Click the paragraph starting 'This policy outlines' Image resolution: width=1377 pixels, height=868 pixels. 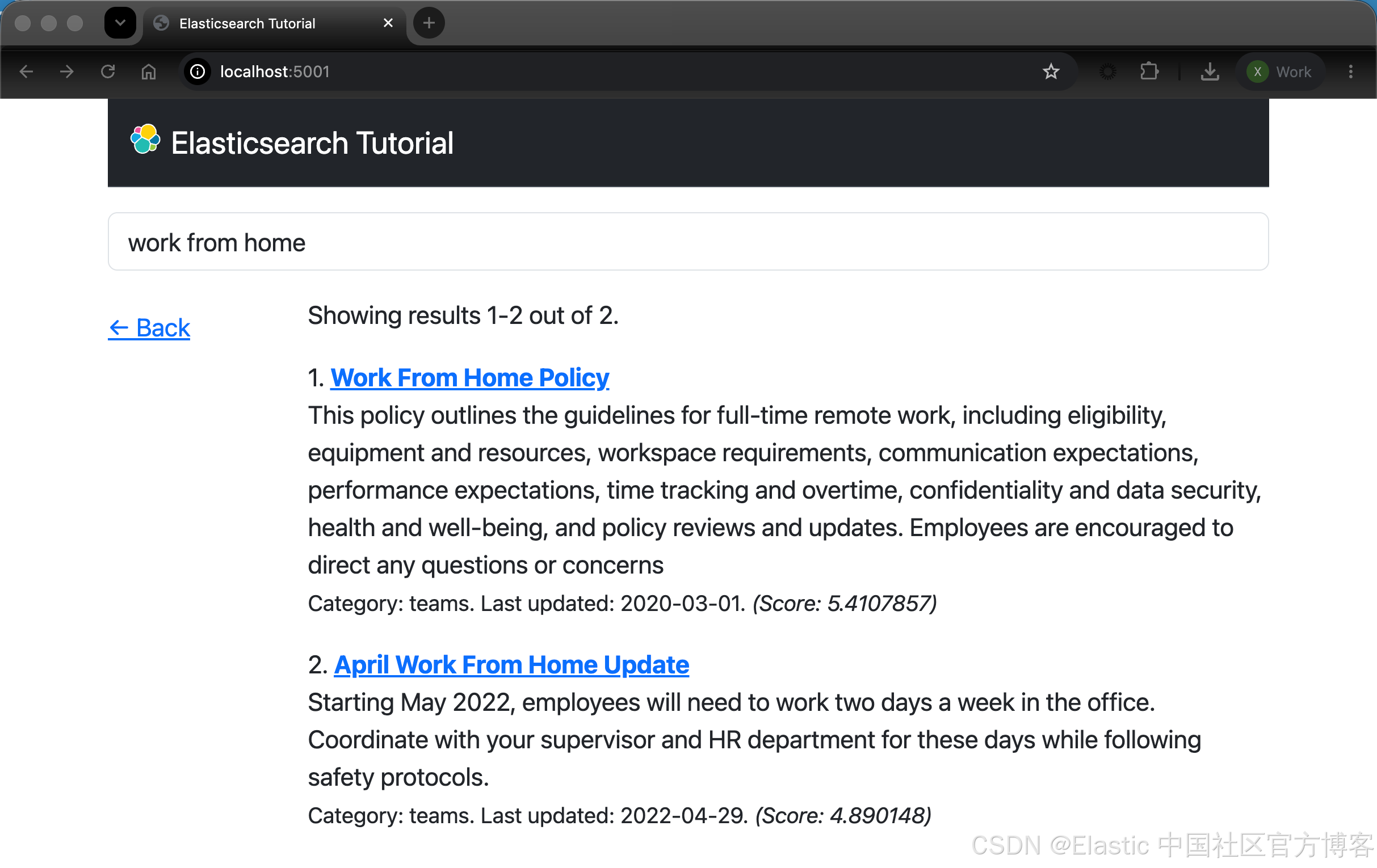pos(784,490)
